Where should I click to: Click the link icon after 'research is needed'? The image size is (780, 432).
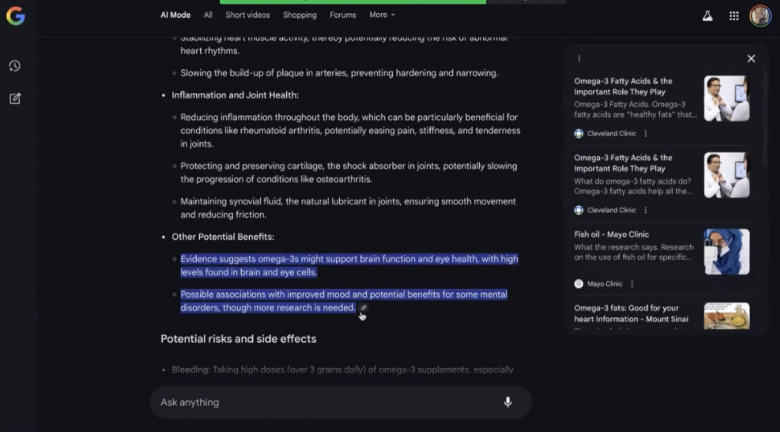click(x=364, y=308)
